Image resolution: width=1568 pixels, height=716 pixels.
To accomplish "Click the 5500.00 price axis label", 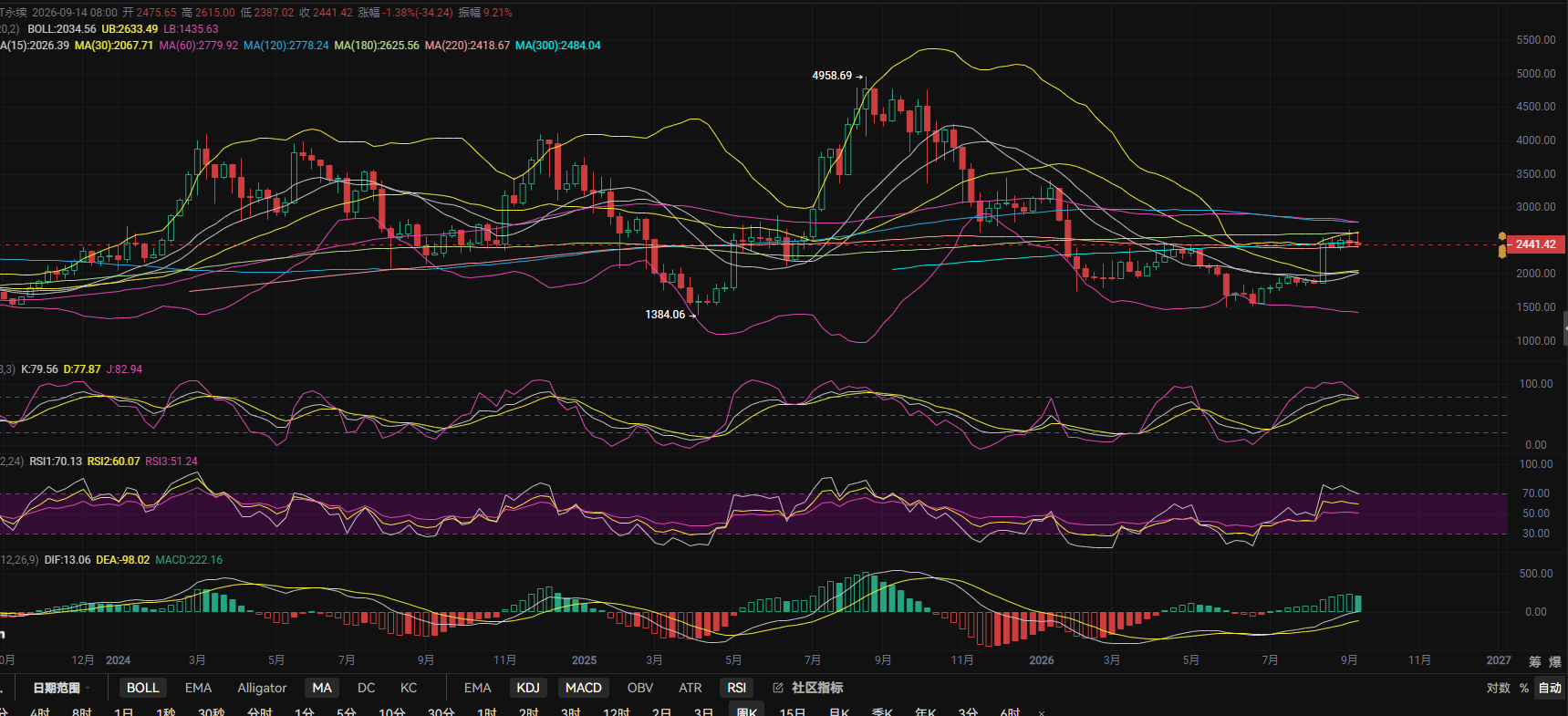I will [1536, 40].
